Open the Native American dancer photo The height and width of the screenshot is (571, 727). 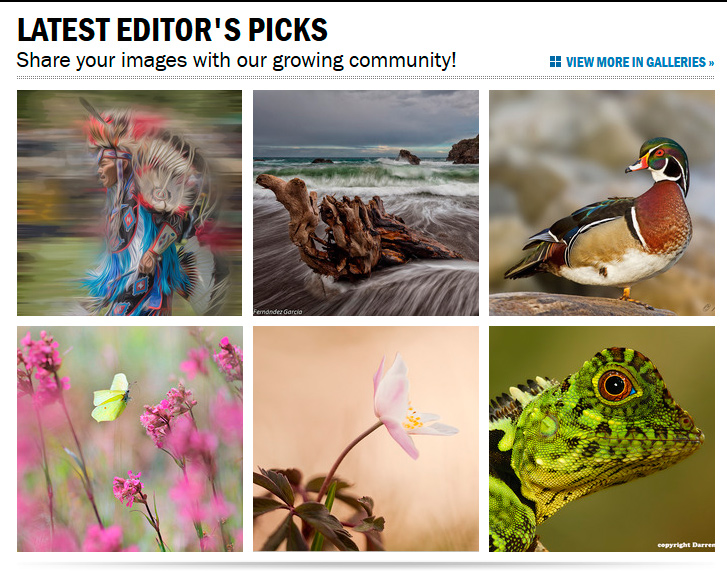129,203
